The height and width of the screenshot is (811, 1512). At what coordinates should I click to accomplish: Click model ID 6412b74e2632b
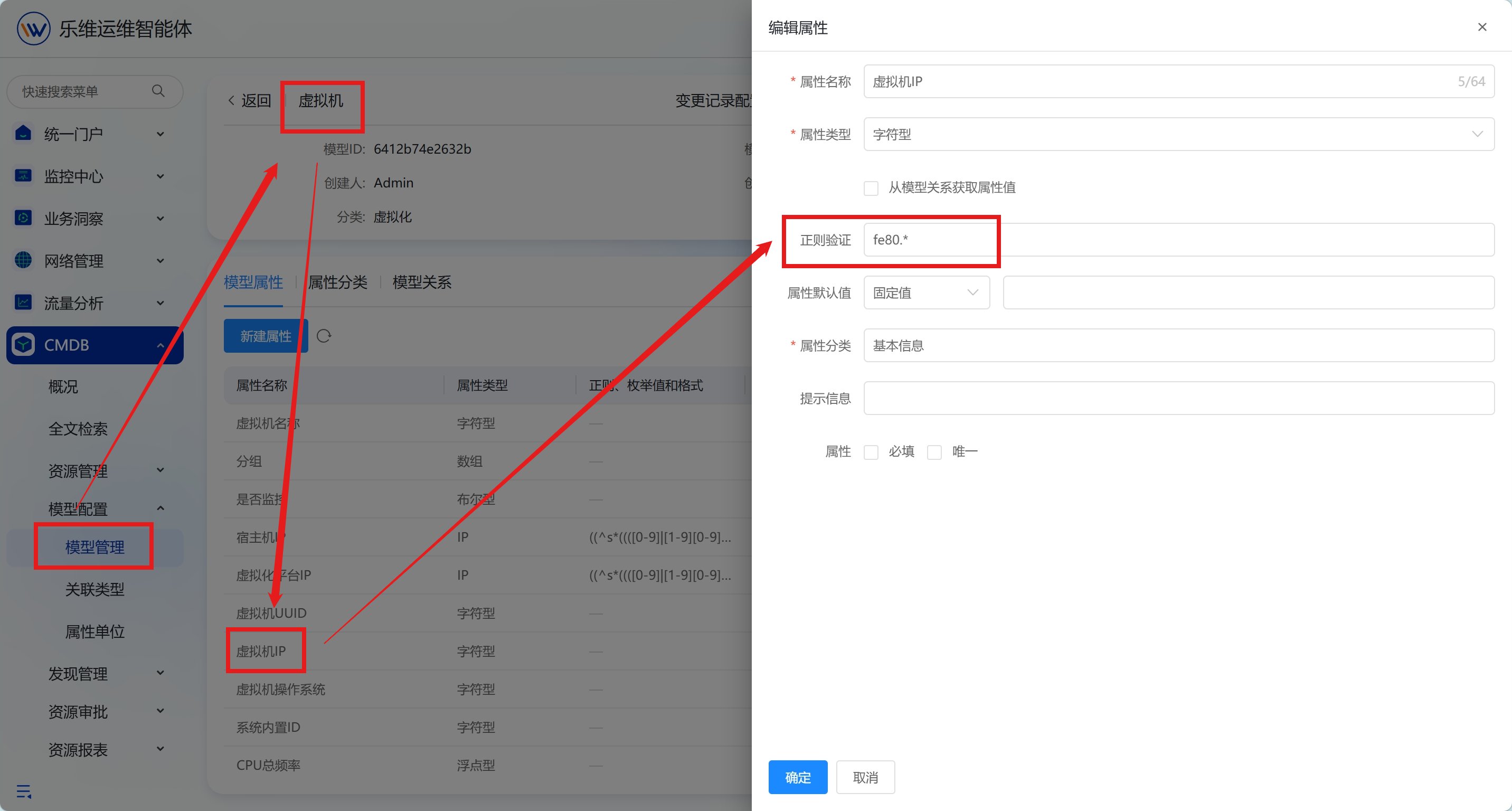(x=422, y=149)
